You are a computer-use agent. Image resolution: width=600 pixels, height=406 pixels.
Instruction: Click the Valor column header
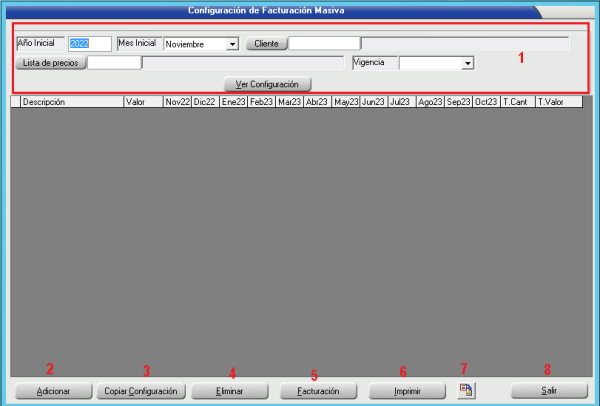[143, 102]
